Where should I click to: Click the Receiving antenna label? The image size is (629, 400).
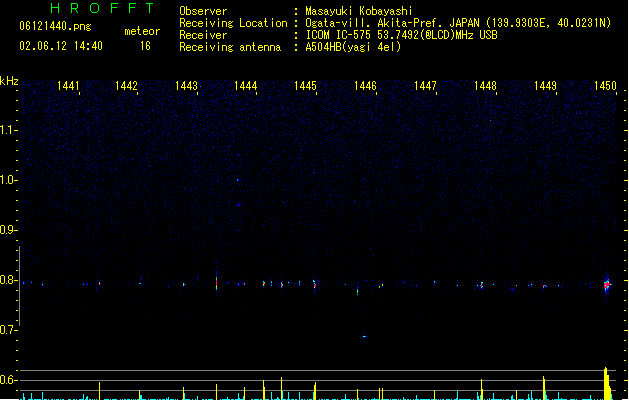230,47
